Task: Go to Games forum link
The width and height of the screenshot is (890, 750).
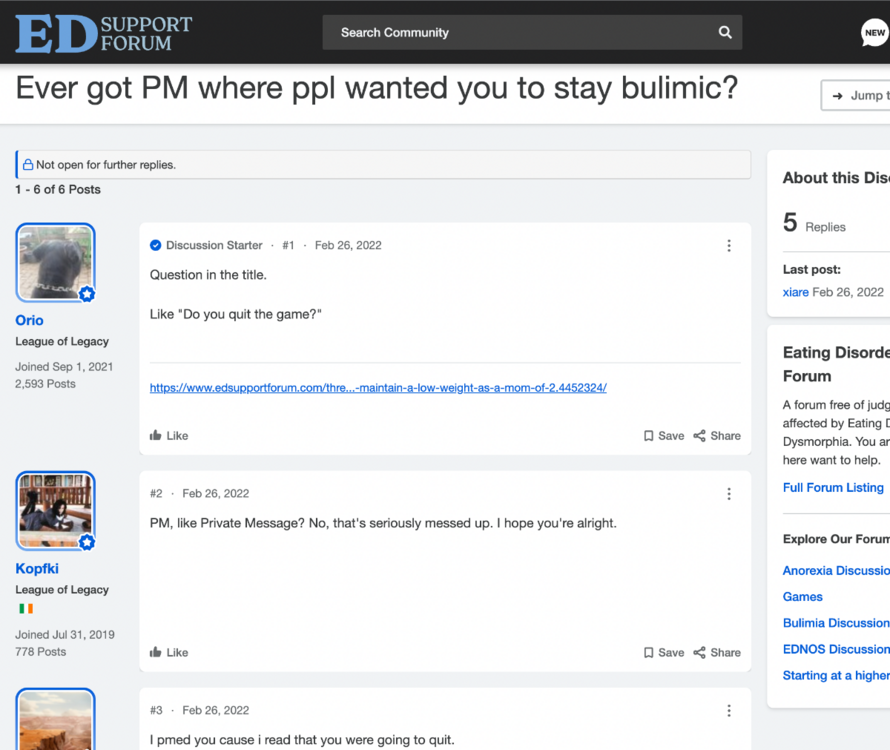Action: coord(803,597)
